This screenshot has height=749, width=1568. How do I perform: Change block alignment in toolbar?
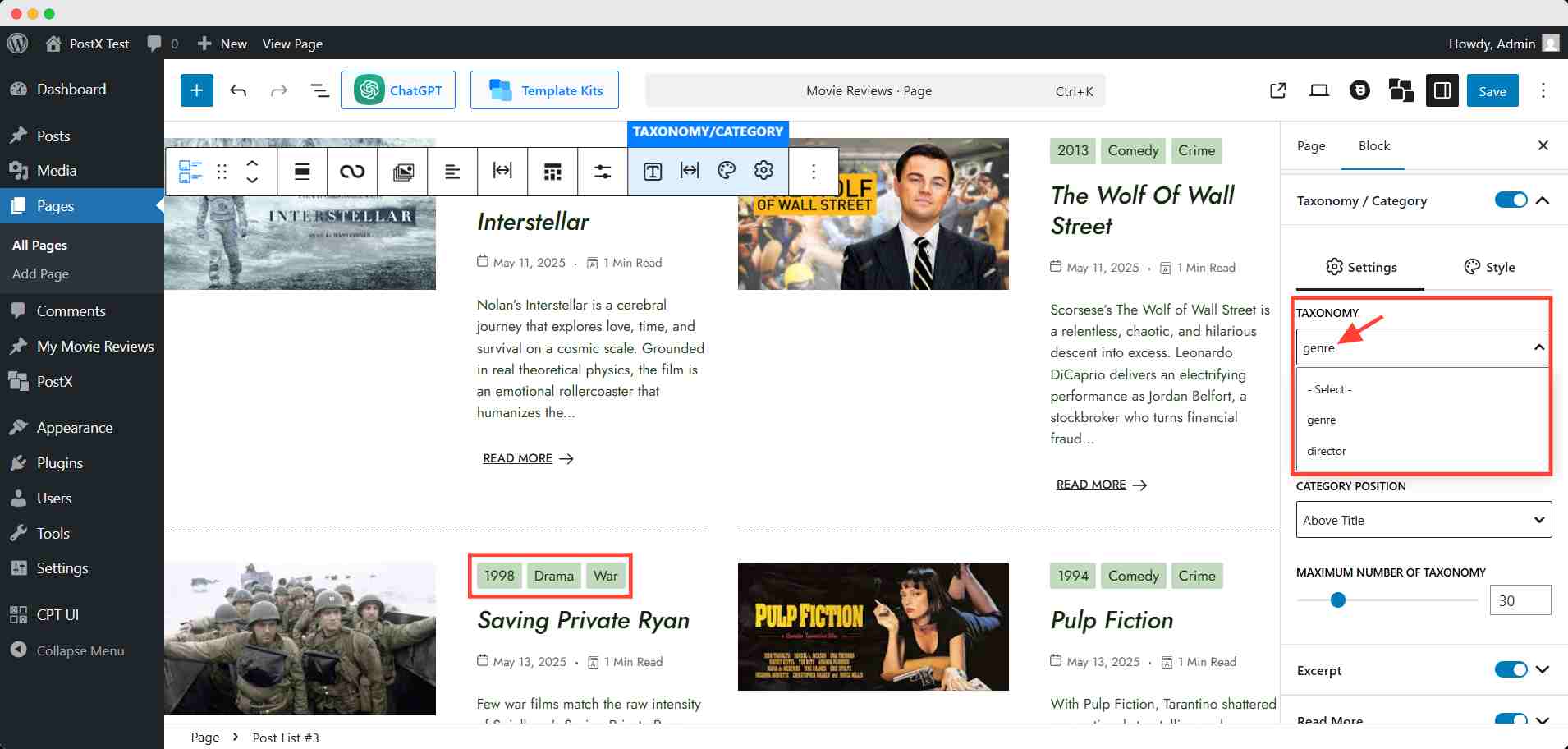[302, 171]
